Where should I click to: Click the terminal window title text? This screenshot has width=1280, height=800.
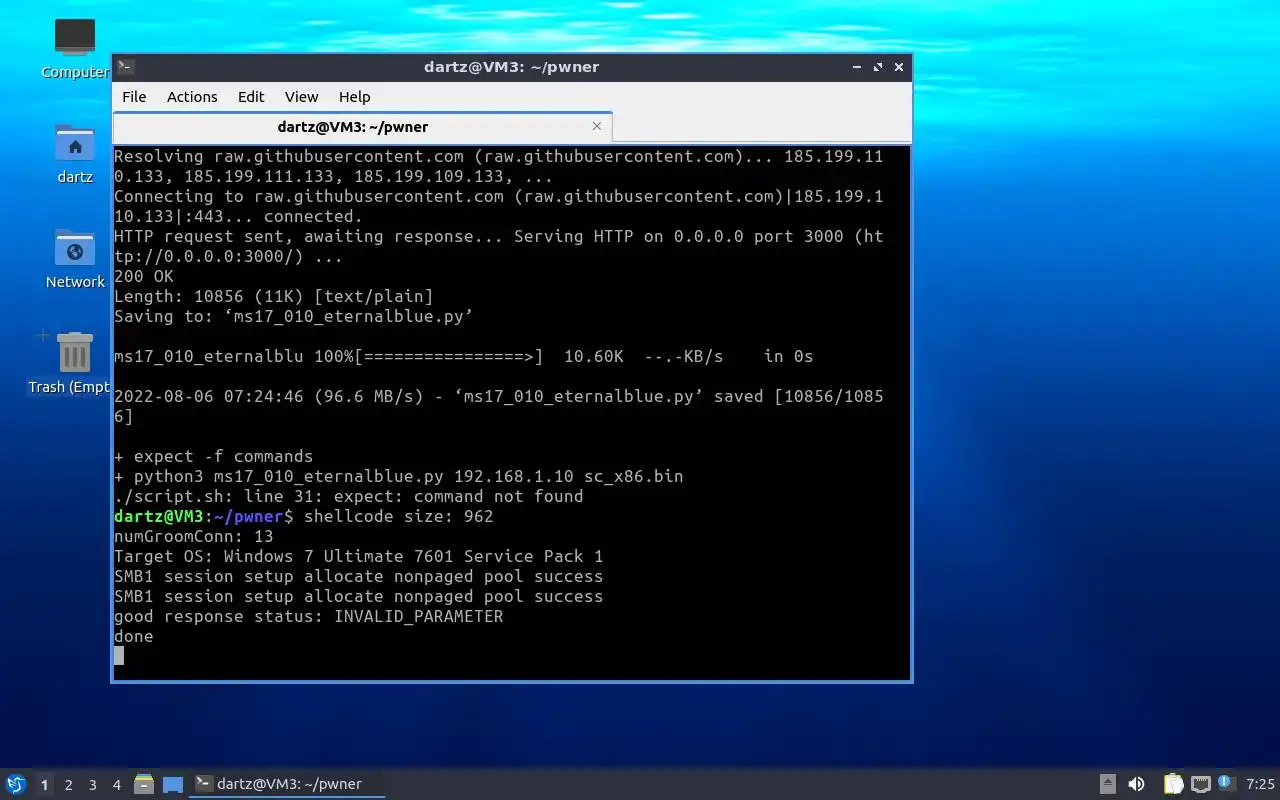pyautogui.click(x=511, y=67)
